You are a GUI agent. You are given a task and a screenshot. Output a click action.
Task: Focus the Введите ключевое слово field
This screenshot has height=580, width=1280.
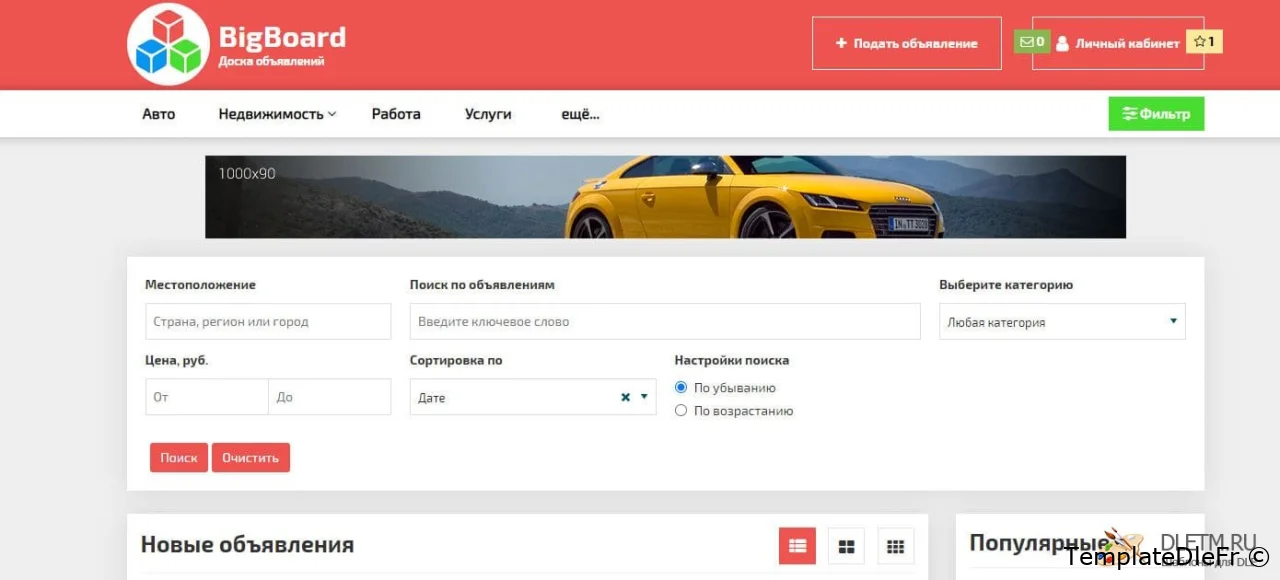(x=664, y=322)
